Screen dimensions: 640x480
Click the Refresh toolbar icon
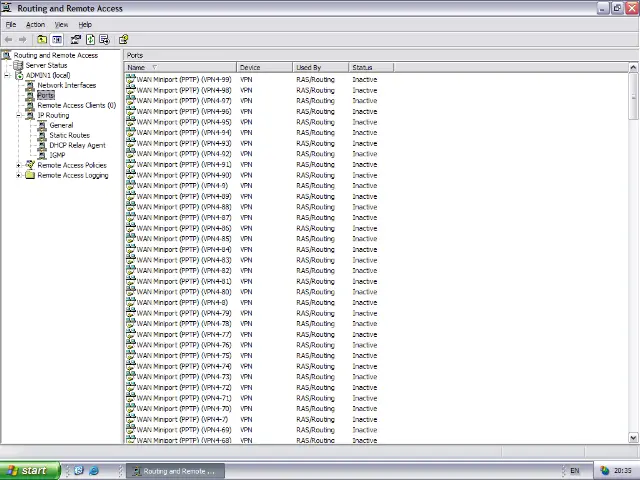click(x=90, y=40)
